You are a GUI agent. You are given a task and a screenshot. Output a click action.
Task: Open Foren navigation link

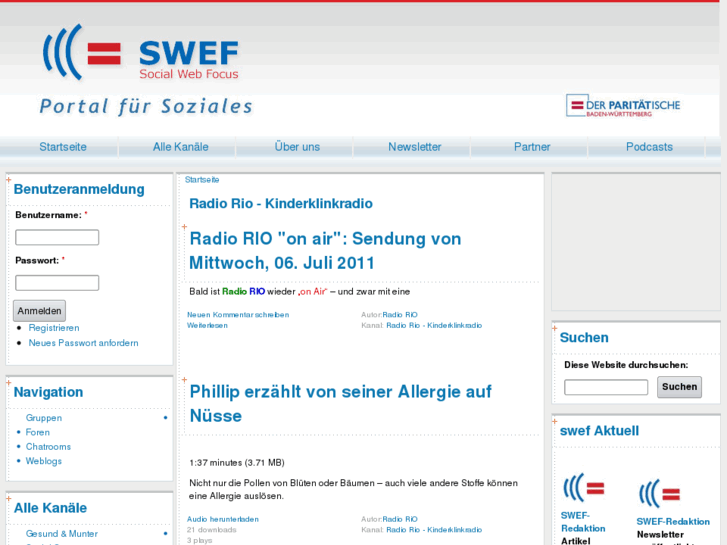(x=38, y=432)
